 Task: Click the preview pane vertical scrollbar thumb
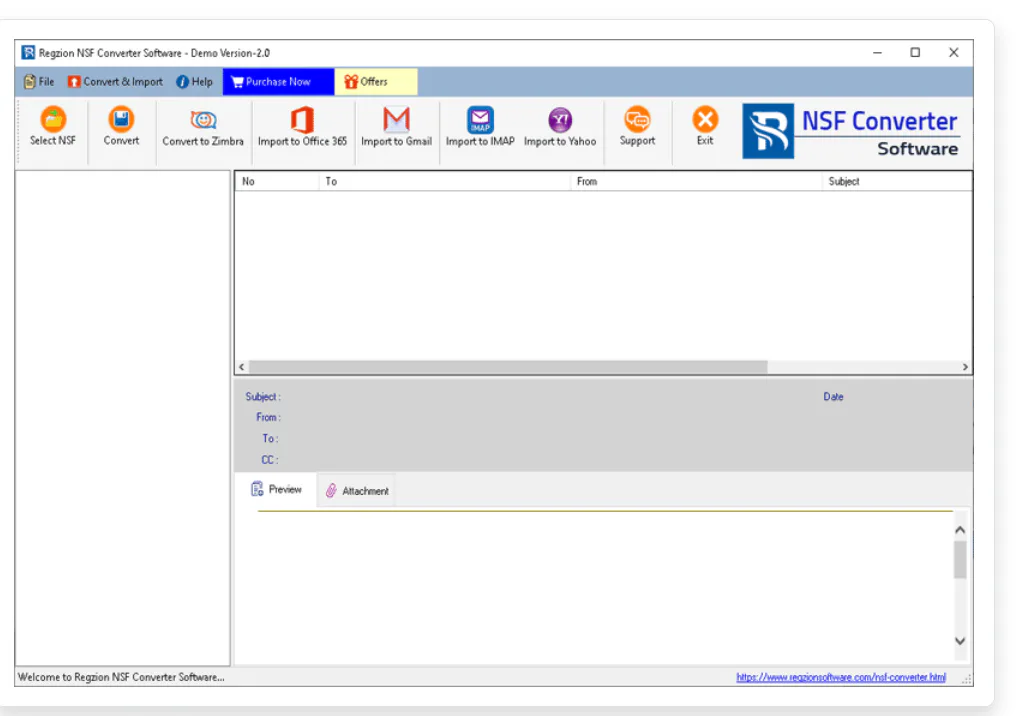click(x=960, y=560)
